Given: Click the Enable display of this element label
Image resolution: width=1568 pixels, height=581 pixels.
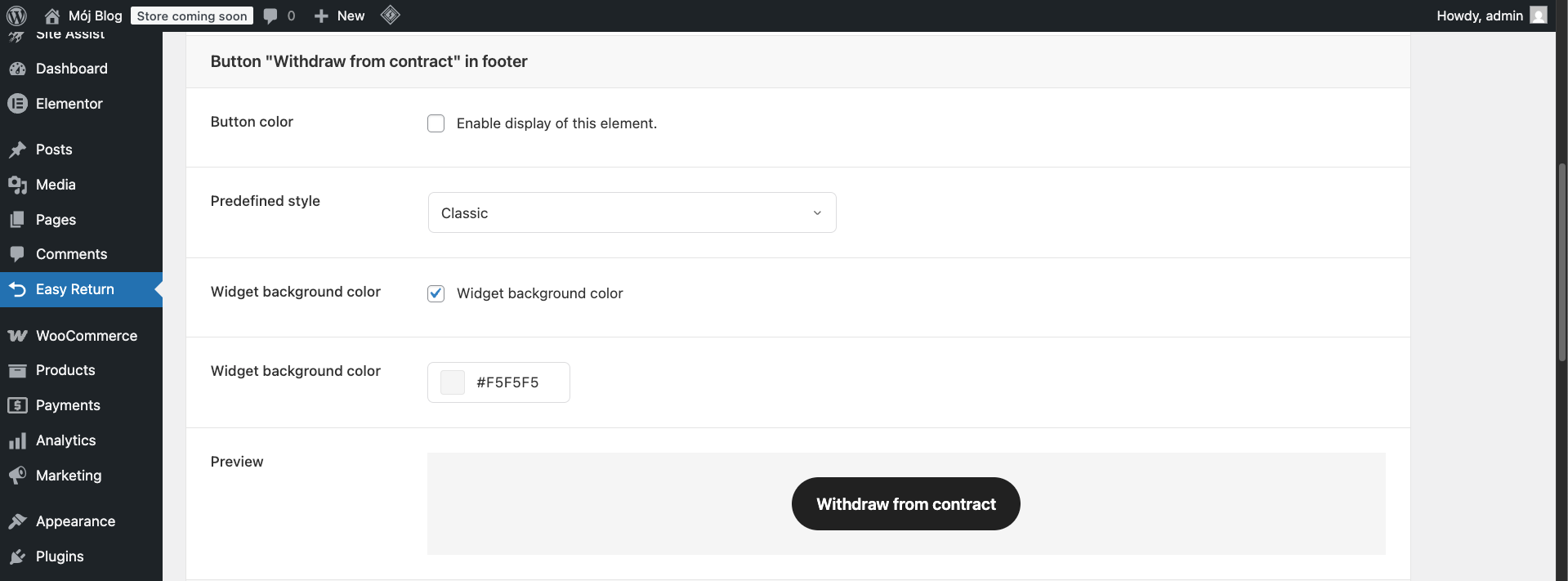Looking at the screenshot, I should coord(556,123).
